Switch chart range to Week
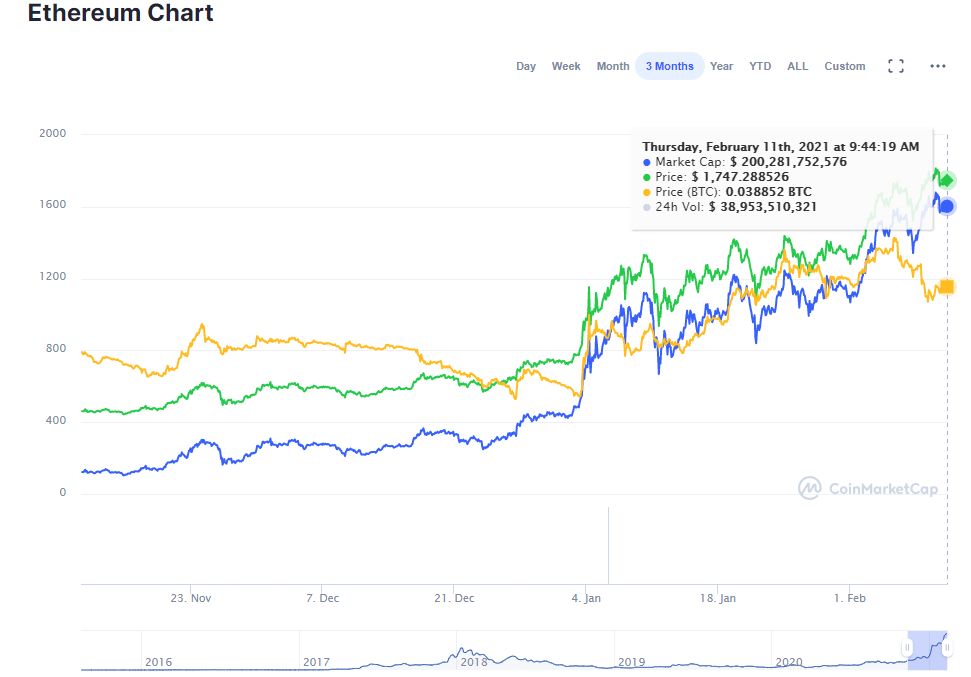The height and width of the screenshot is (677, 971). 566,66
